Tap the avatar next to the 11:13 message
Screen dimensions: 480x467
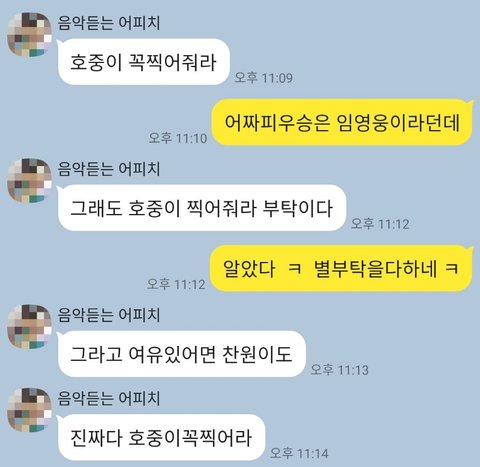(29, 326)
